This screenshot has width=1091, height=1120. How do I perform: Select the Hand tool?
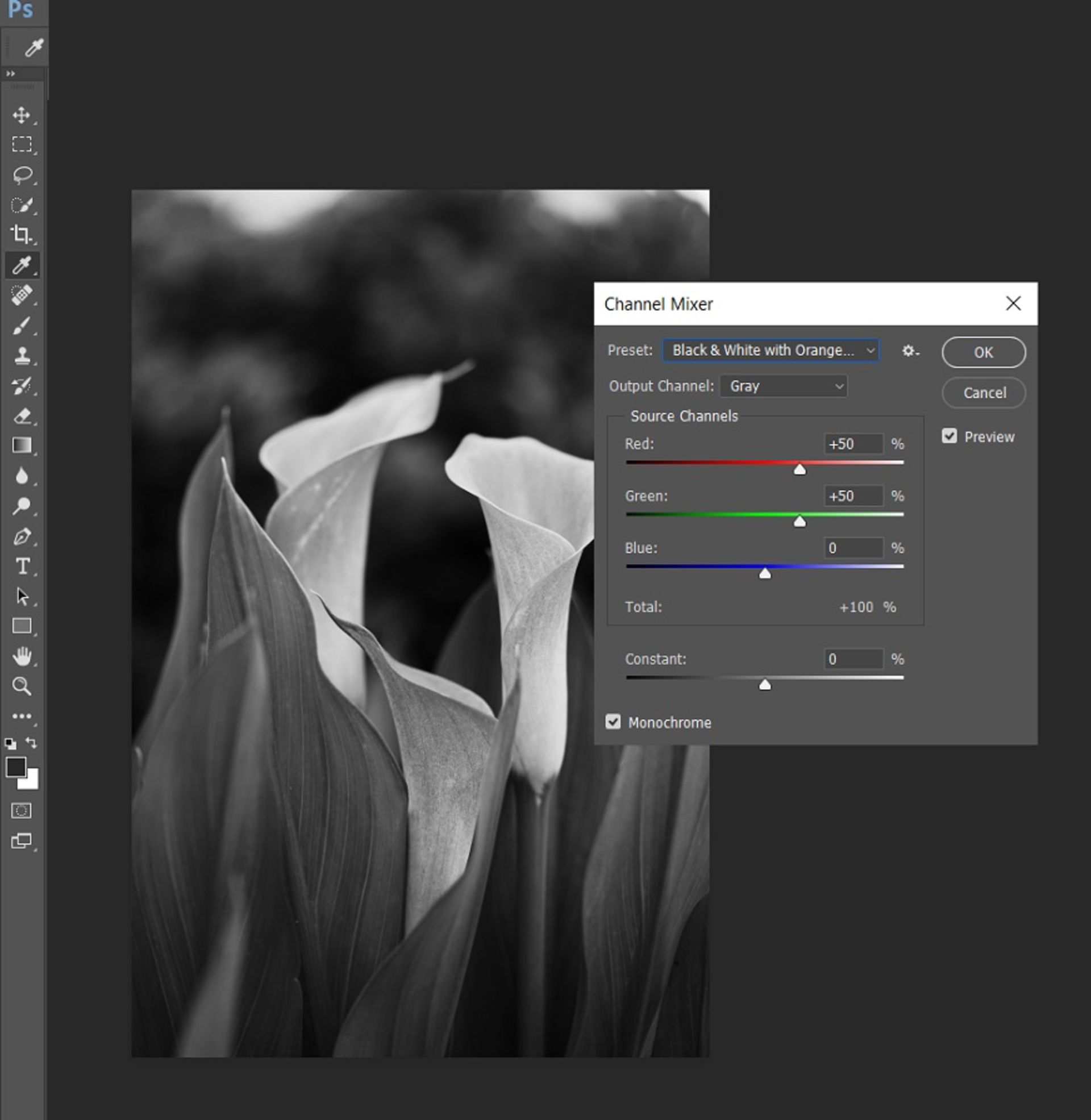click(x=22, y=656)
